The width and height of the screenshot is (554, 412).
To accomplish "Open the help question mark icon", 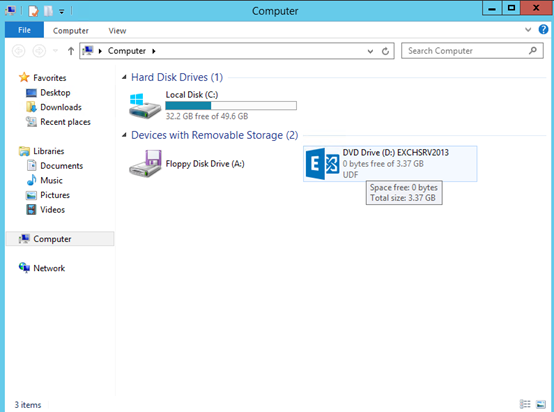I will coord(543,30).
